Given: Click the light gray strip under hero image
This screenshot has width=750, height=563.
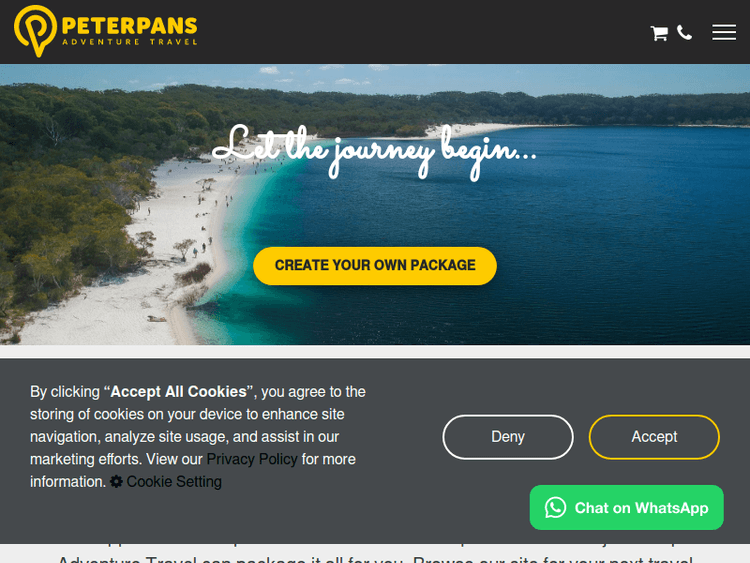Looking at the screenshot, I should point(375,352).
